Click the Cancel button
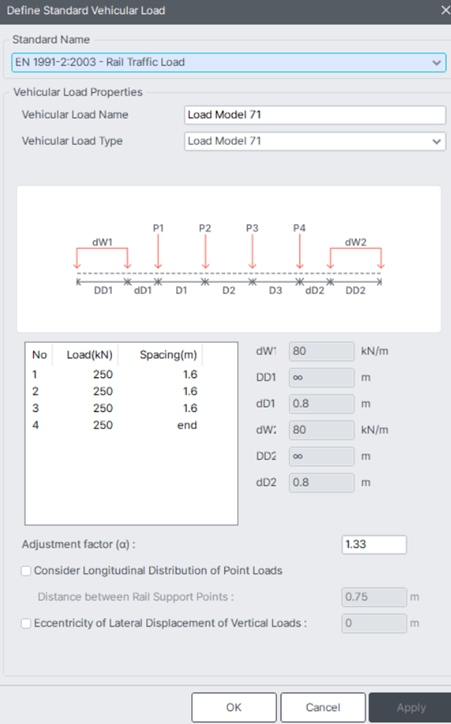Viewport: 451px width, 724px height. (x=323, y=707)
